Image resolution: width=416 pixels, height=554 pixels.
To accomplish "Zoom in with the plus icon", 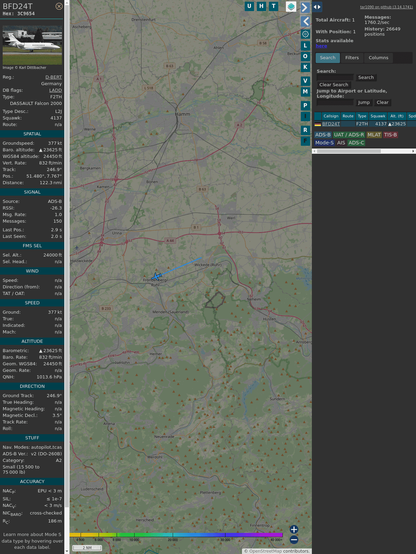I will pyautogui.click(x=294, y=529).
